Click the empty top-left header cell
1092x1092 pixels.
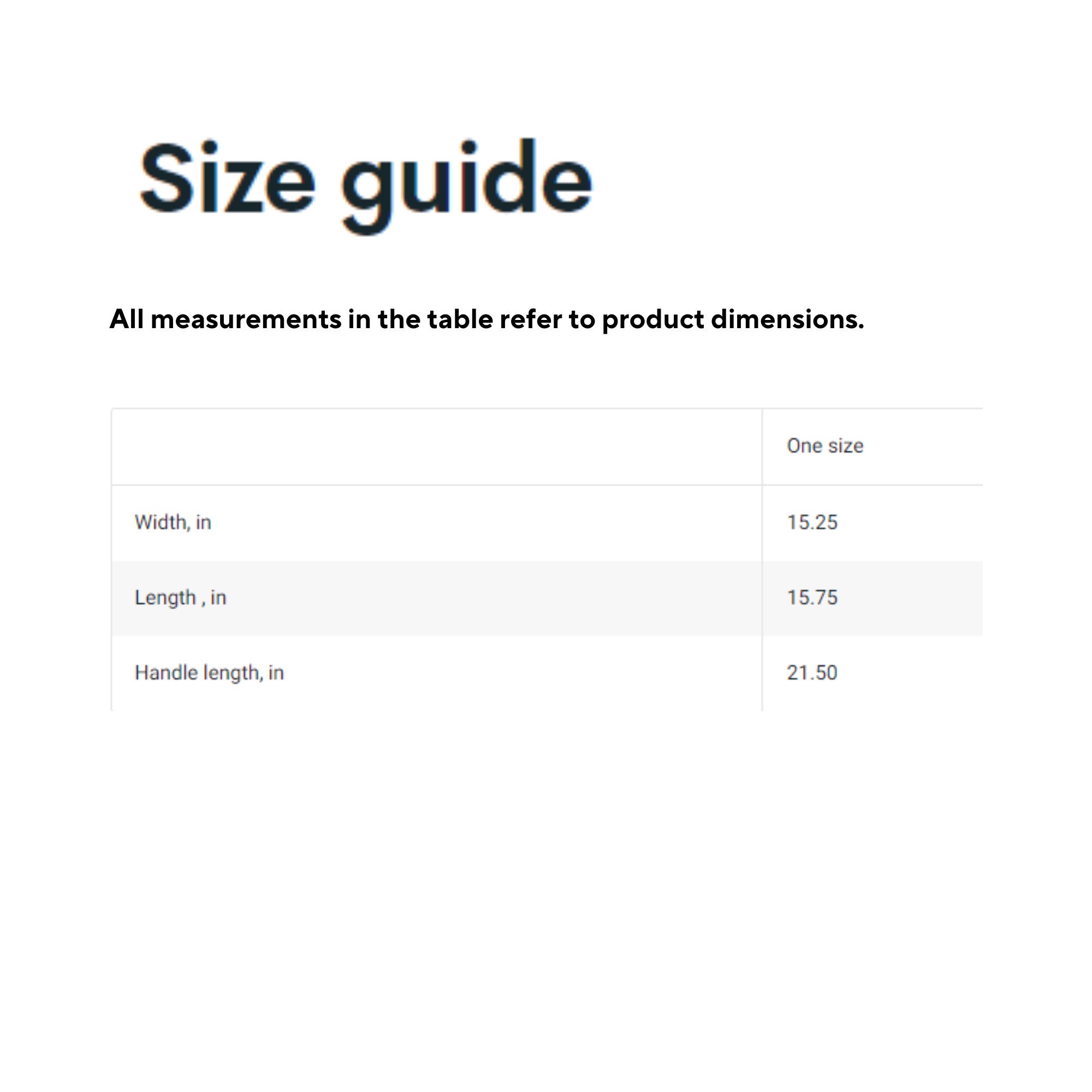(436, 447)
